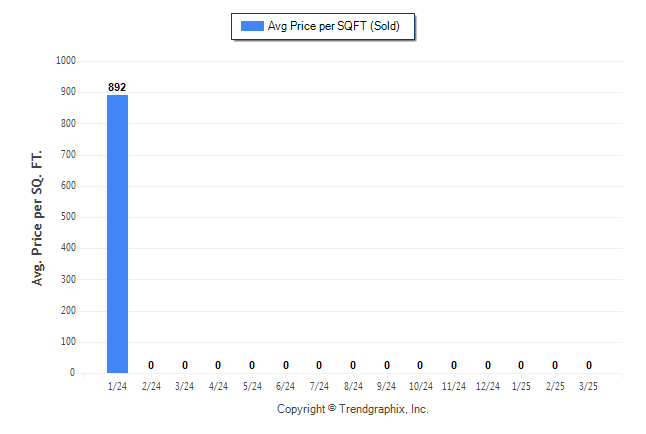Screen dimensions: 646x434
Task: Click the 12/24 x-axis label
Action: tap(488, 386)
